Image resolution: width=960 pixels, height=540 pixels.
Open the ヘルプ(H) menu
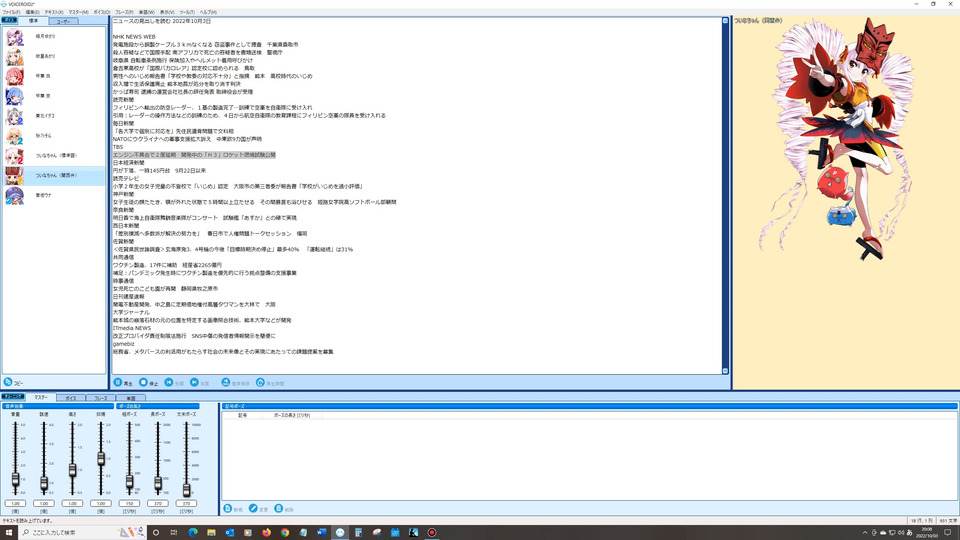[208, 12]
